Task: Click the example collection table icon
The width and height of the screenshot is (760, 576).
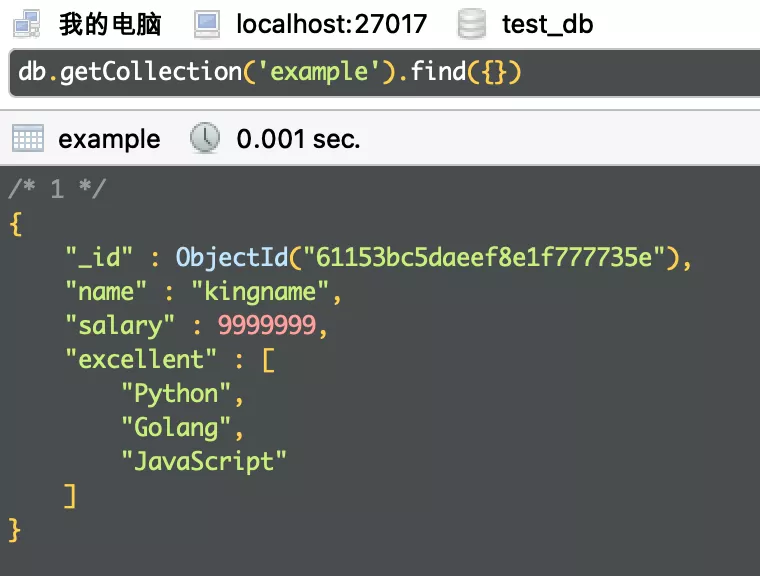Action: tap(27, 139)
